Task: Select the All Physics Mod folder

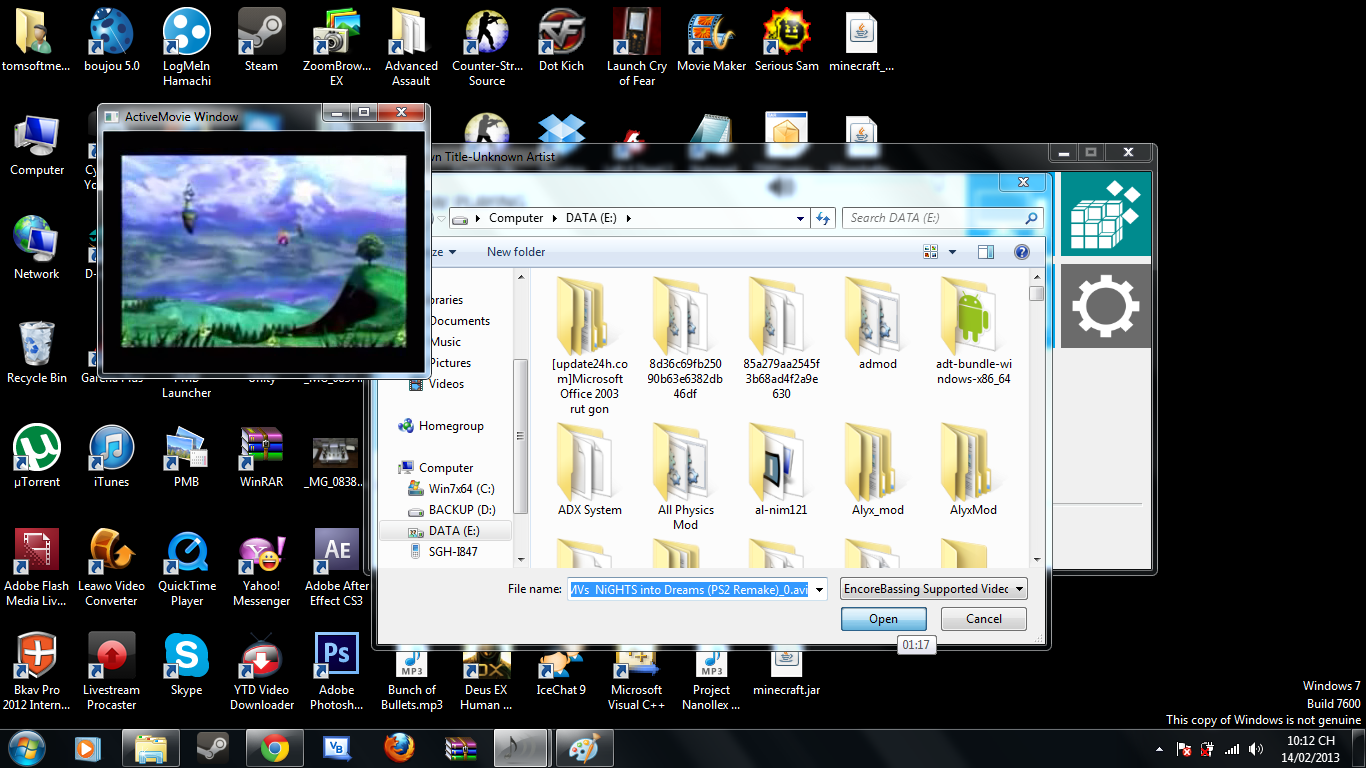Action: click(x=685, y=477)
